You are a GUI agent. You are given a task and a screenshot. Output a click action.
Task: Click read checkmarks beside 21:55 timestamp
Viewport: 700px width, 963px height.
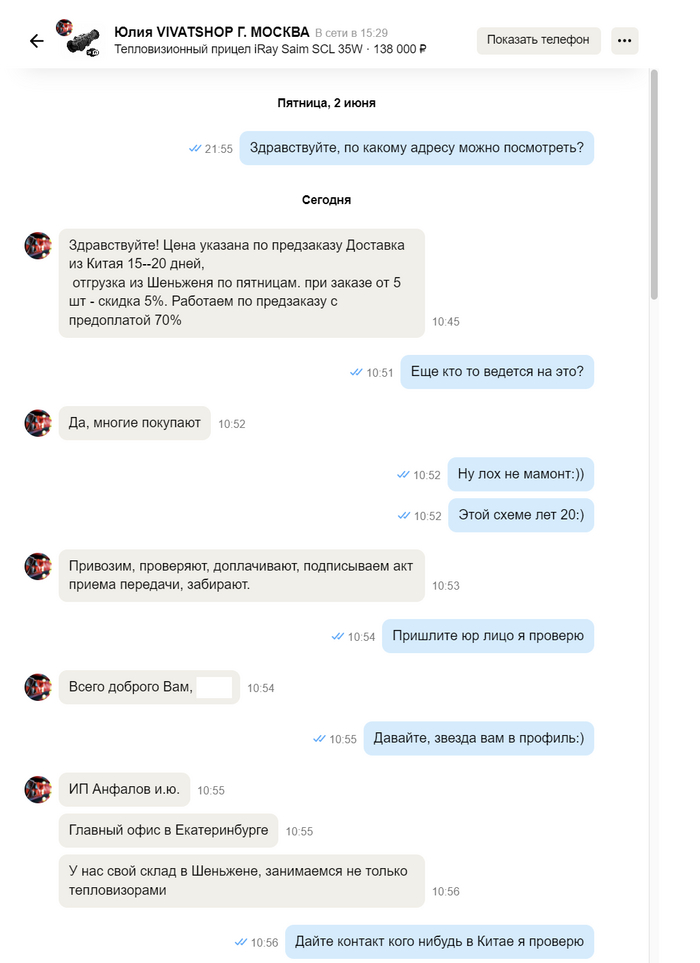coord(195,149)
